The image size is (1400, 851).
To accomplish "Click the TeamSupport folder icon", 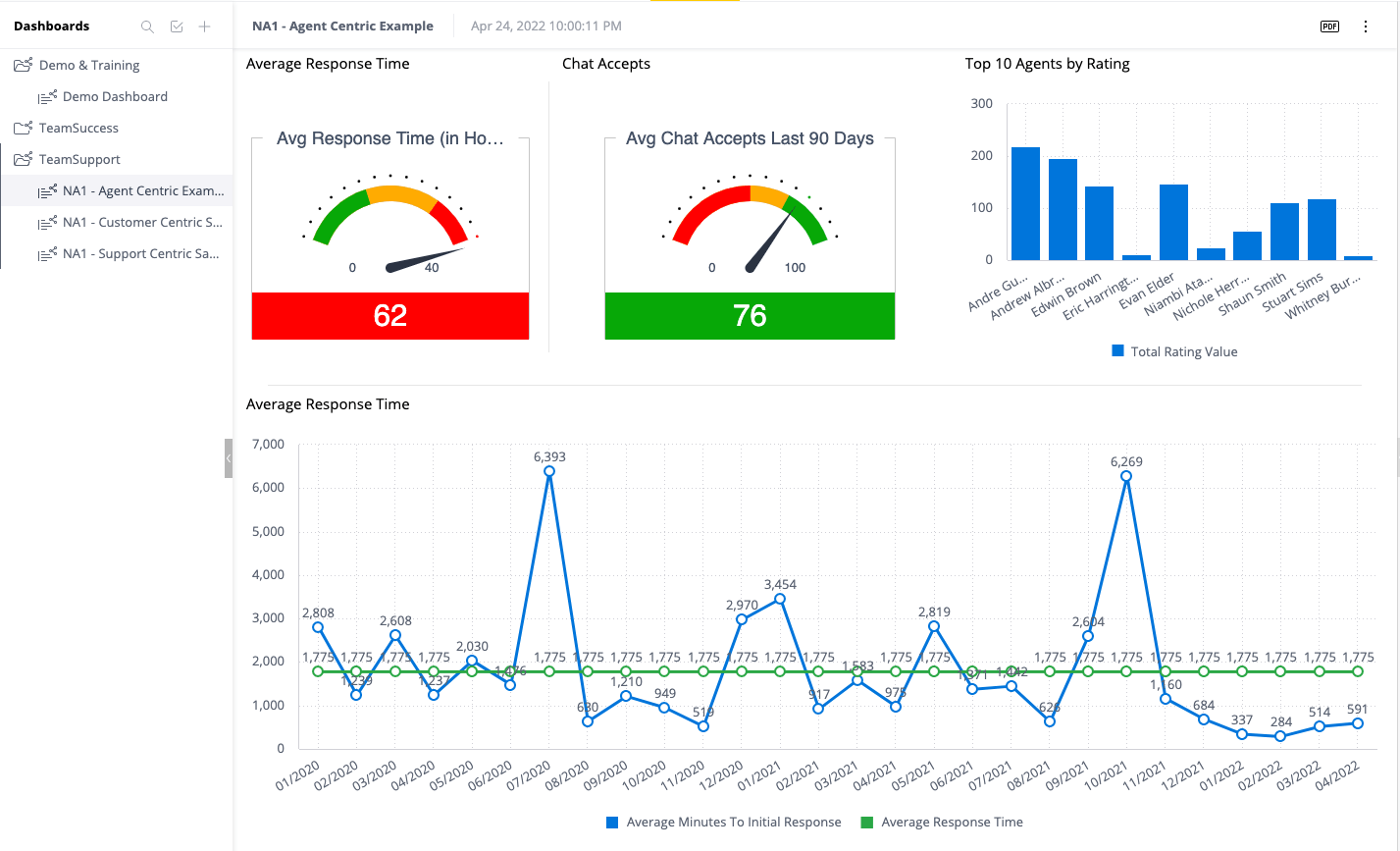I will click(23, 159).
